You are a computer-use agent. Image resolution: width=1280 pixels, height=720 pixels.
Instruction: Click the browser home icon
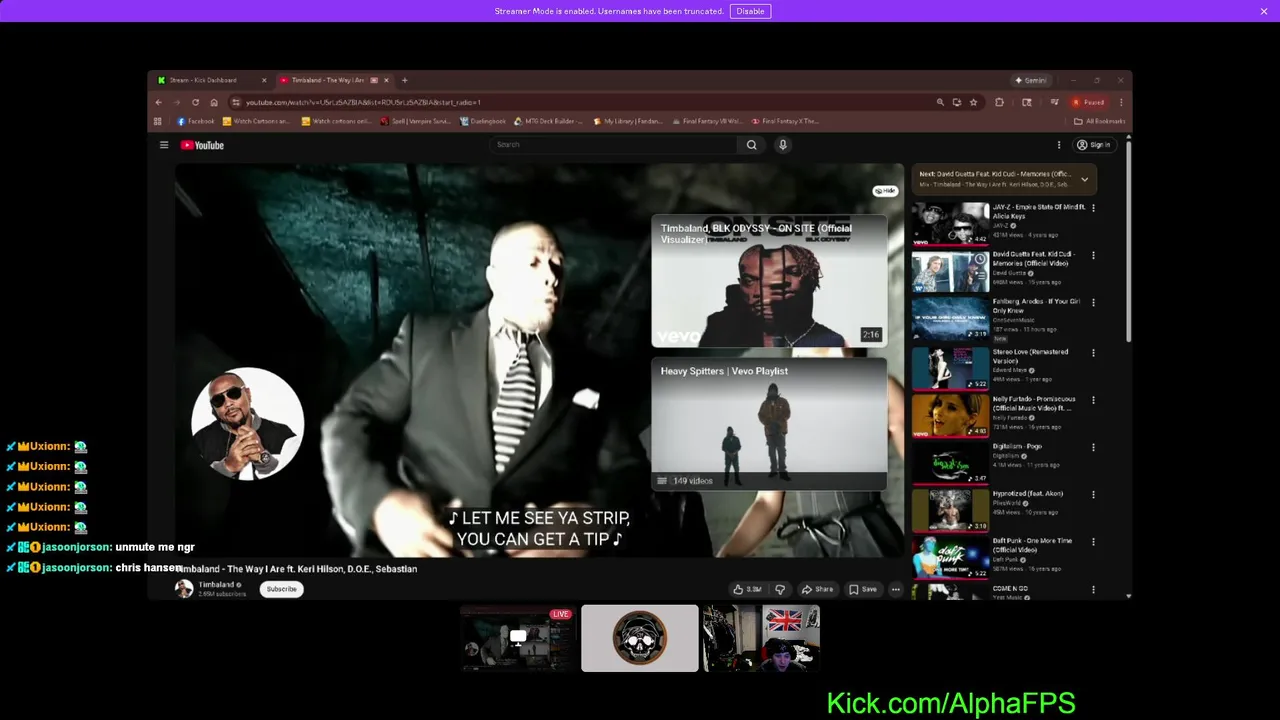click(214, 102)
